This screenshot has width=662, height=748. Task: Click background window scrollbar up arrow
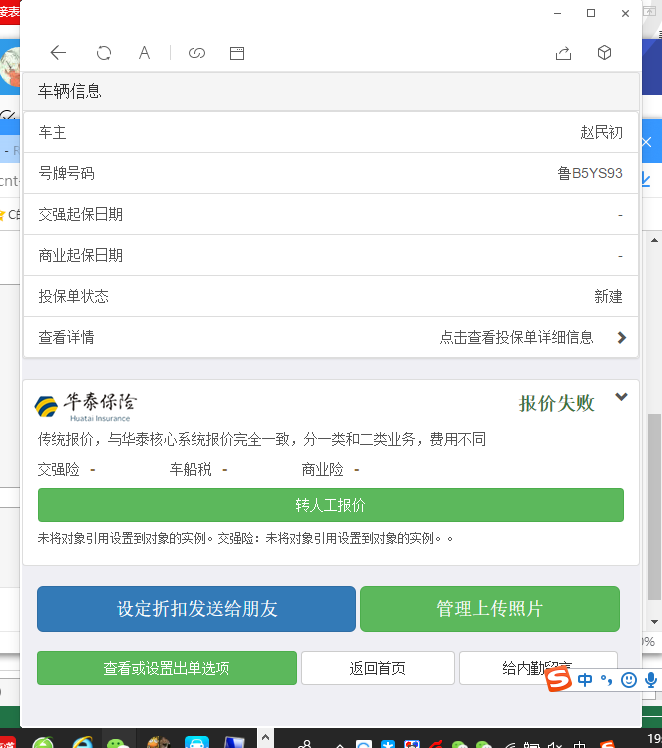(x=654, y=240)
